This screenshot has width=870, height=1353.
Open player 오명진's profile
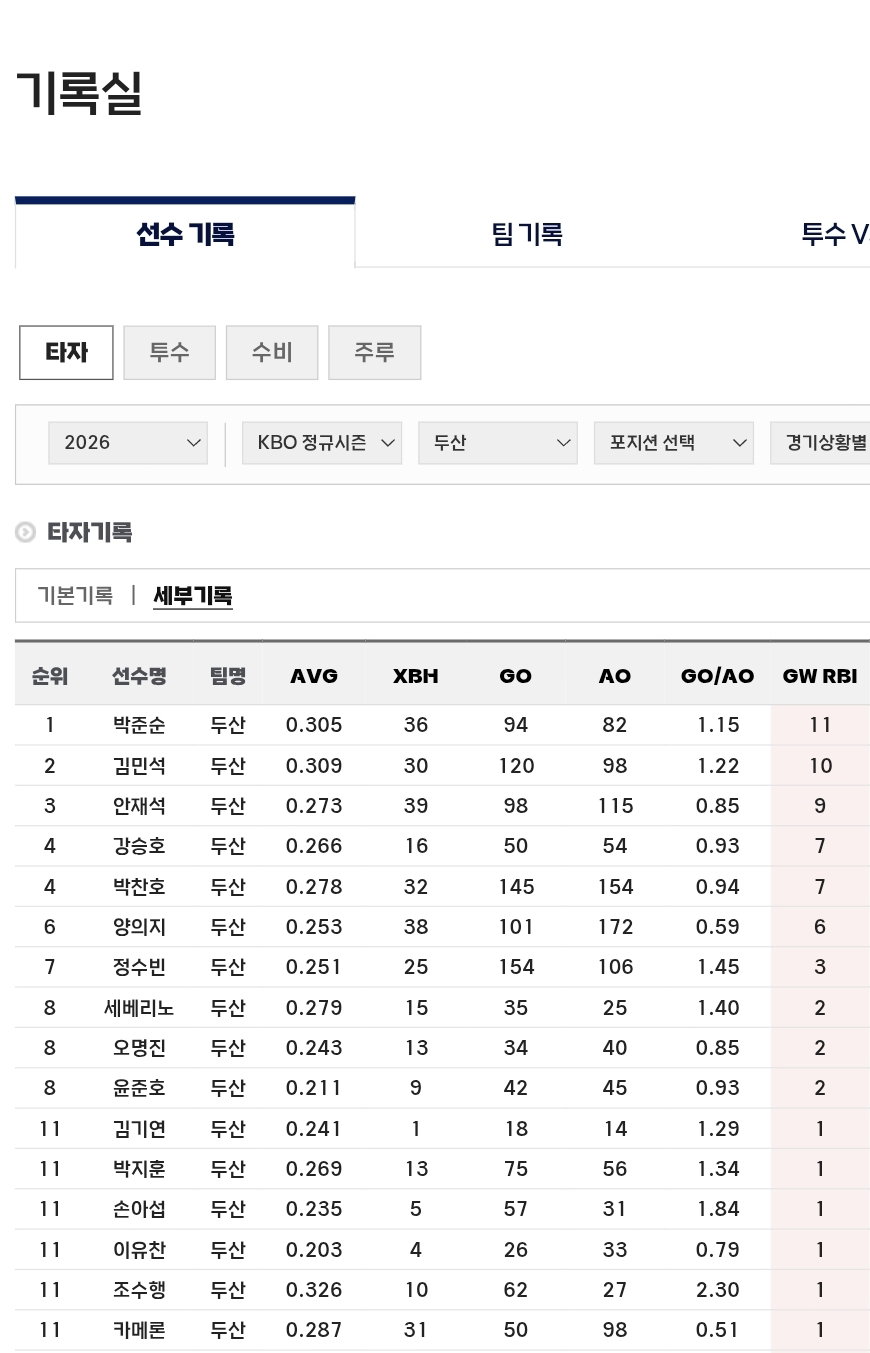point(139,1048)
